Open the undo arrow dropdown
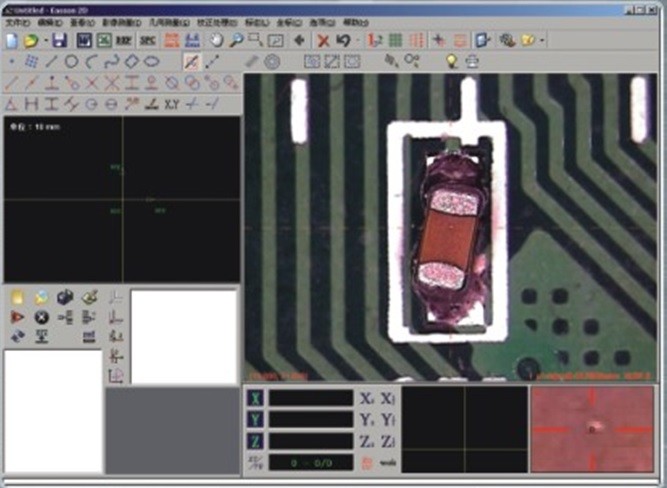This screenshot has height=488, width=667. [x=357, y=41]
